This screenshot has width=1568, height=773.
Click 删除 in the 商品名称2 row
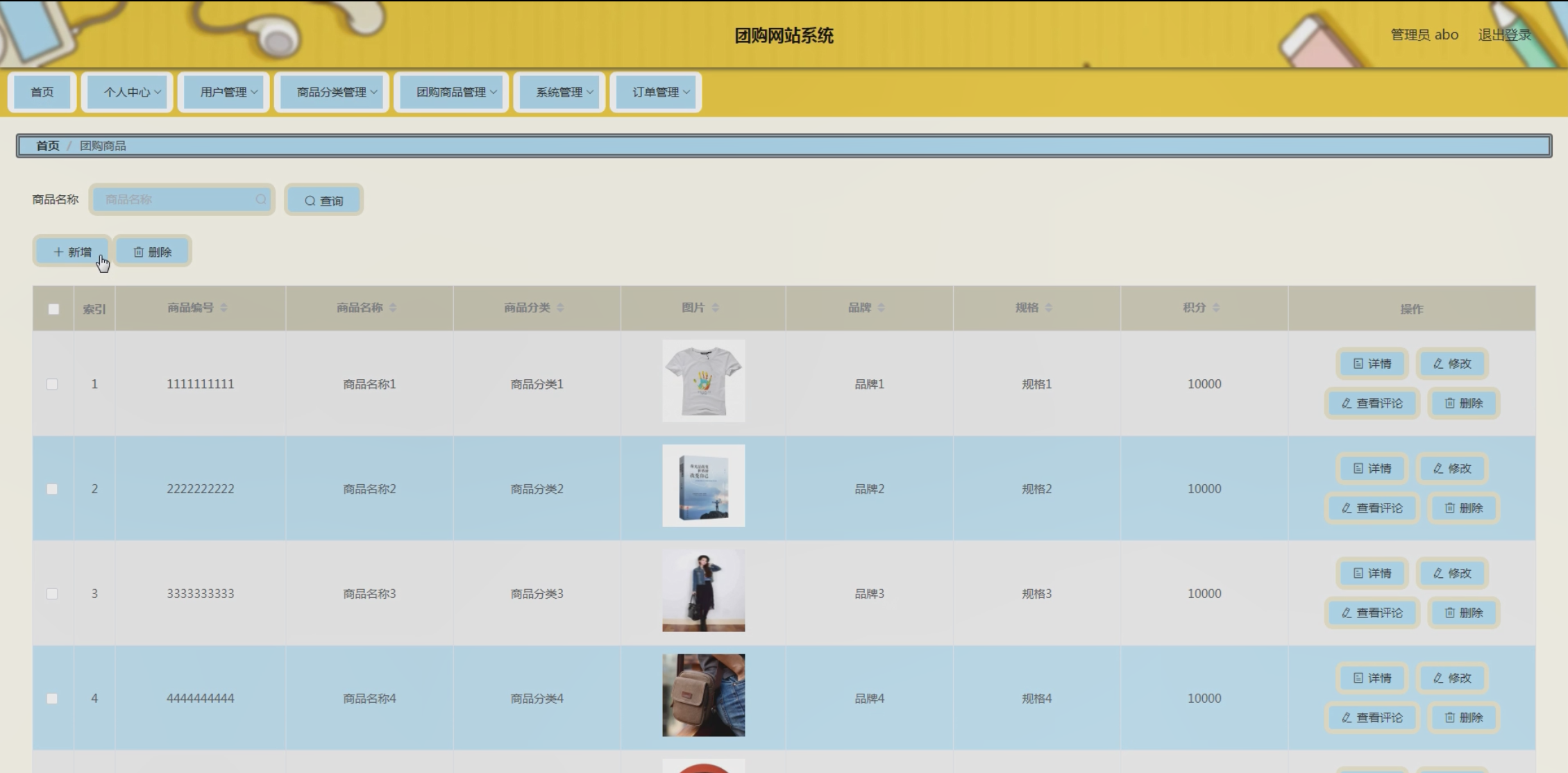click(x=1463, y=508)
